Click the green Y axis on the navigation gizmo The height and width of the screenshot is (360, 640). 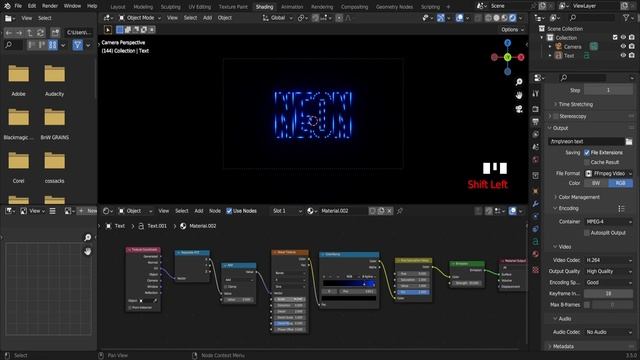point(507,58)
